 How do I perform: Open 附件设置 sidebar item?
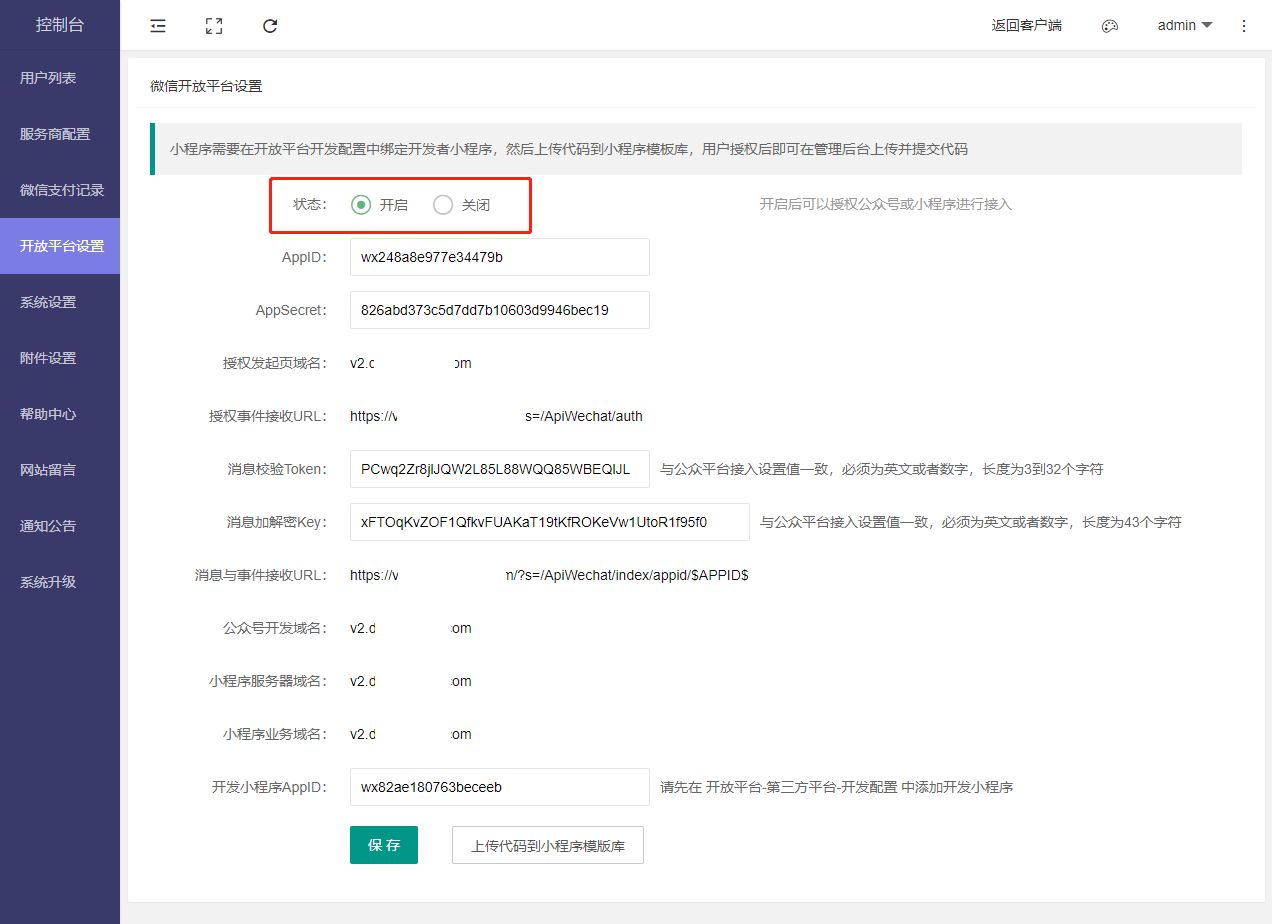(x=48, y=358)
